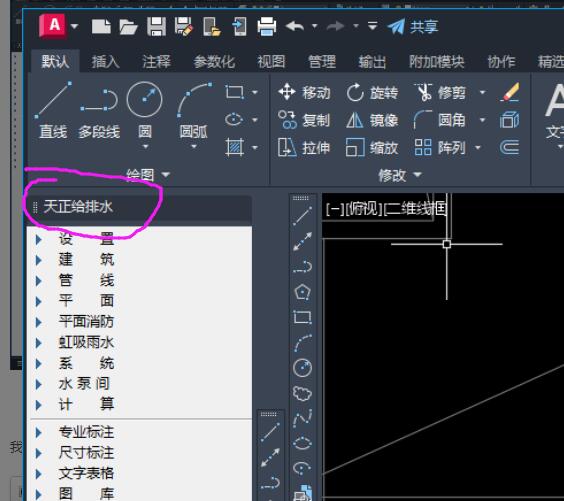Select the 多段线 polyline tool

tap(99, 114)
